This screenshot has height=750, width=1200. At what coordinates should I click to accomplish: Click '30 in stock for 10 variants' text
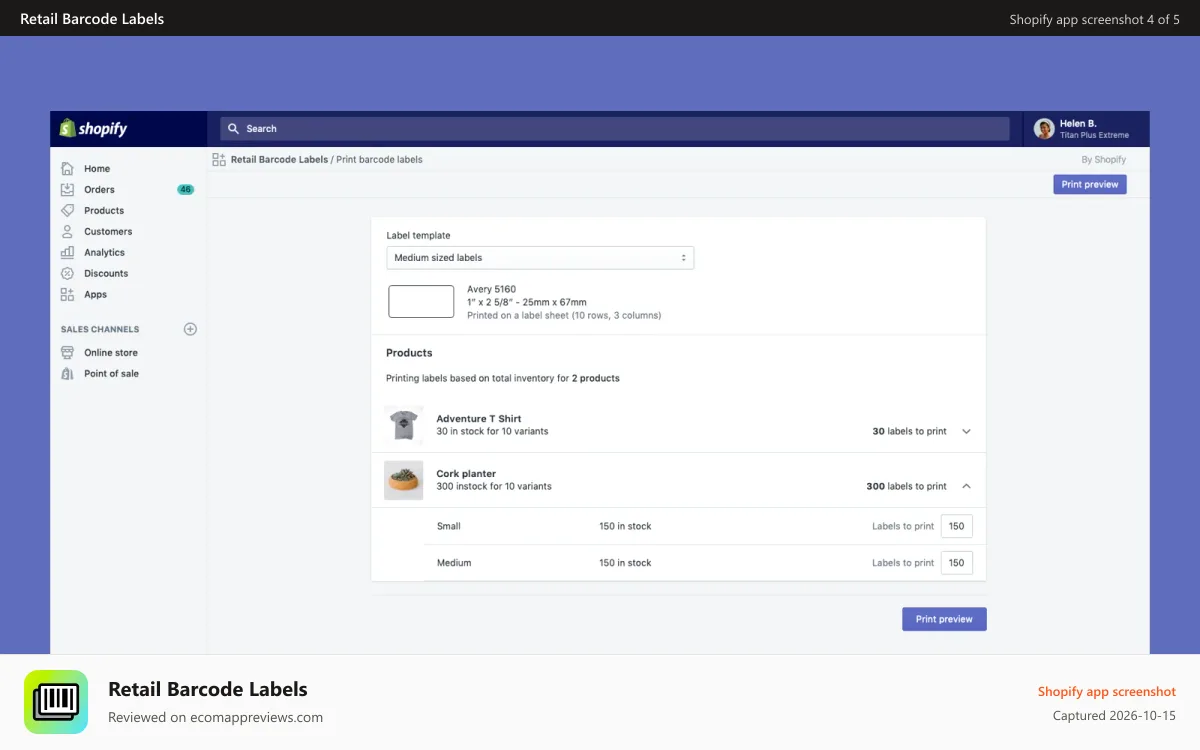tap(492, 431)
